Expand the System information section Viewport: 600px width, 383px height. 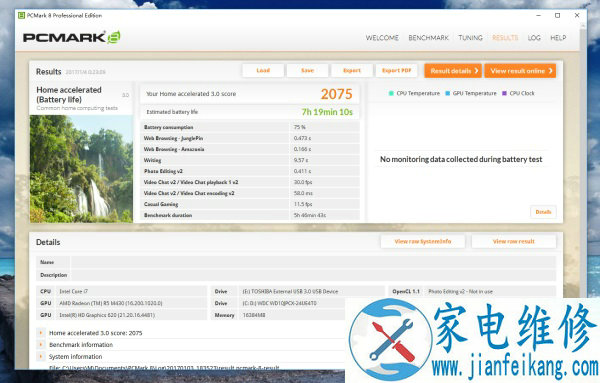pos(41,357)
